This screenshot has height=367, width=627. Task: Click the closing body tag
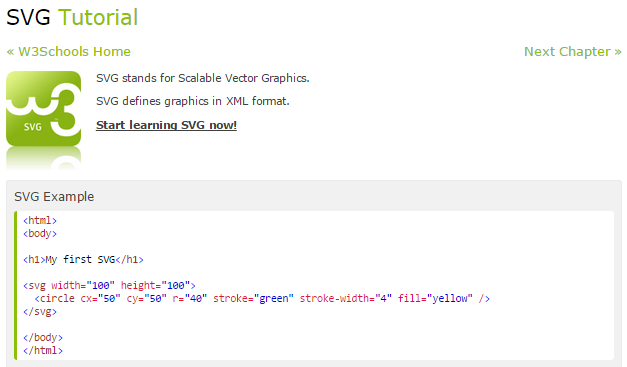(43, 337)
